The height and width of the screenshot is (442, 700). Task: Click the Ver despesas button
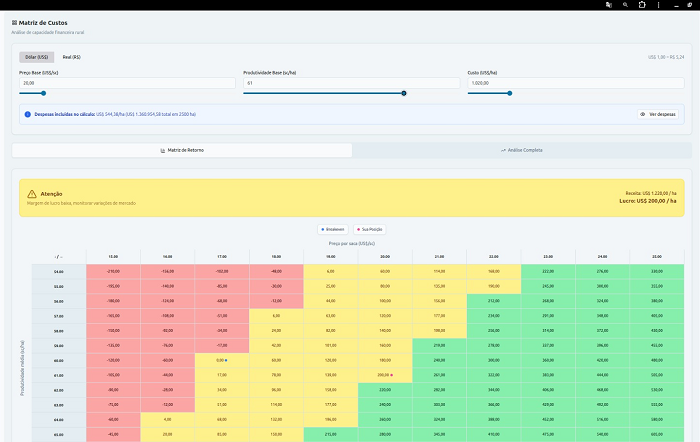click(x=660, y=114)
